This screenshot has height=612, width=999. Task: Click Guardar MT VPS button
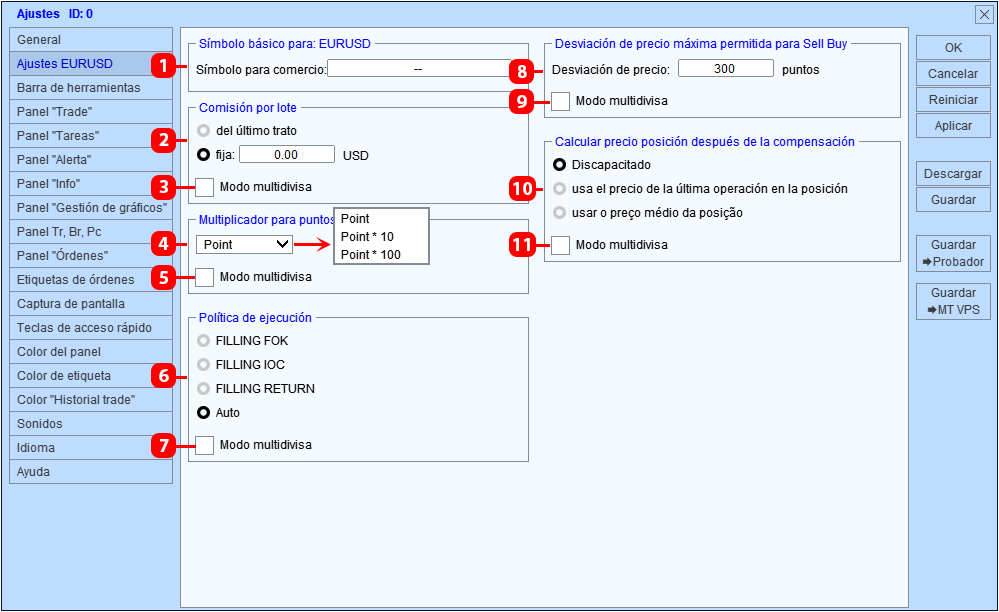click(953, 301)
